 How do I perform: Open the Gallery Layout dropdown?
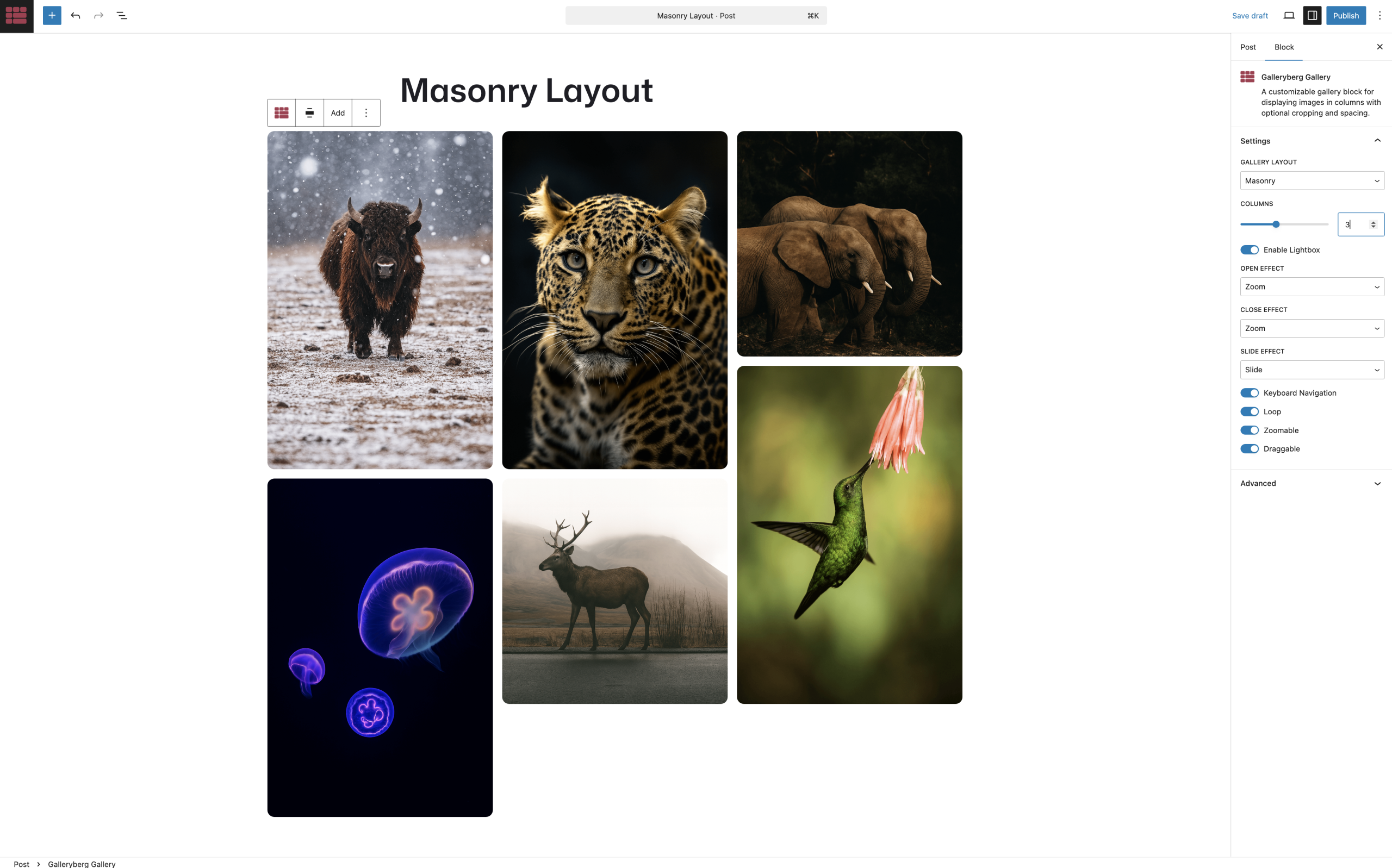pyautogui.click(x=1312, y=180)
